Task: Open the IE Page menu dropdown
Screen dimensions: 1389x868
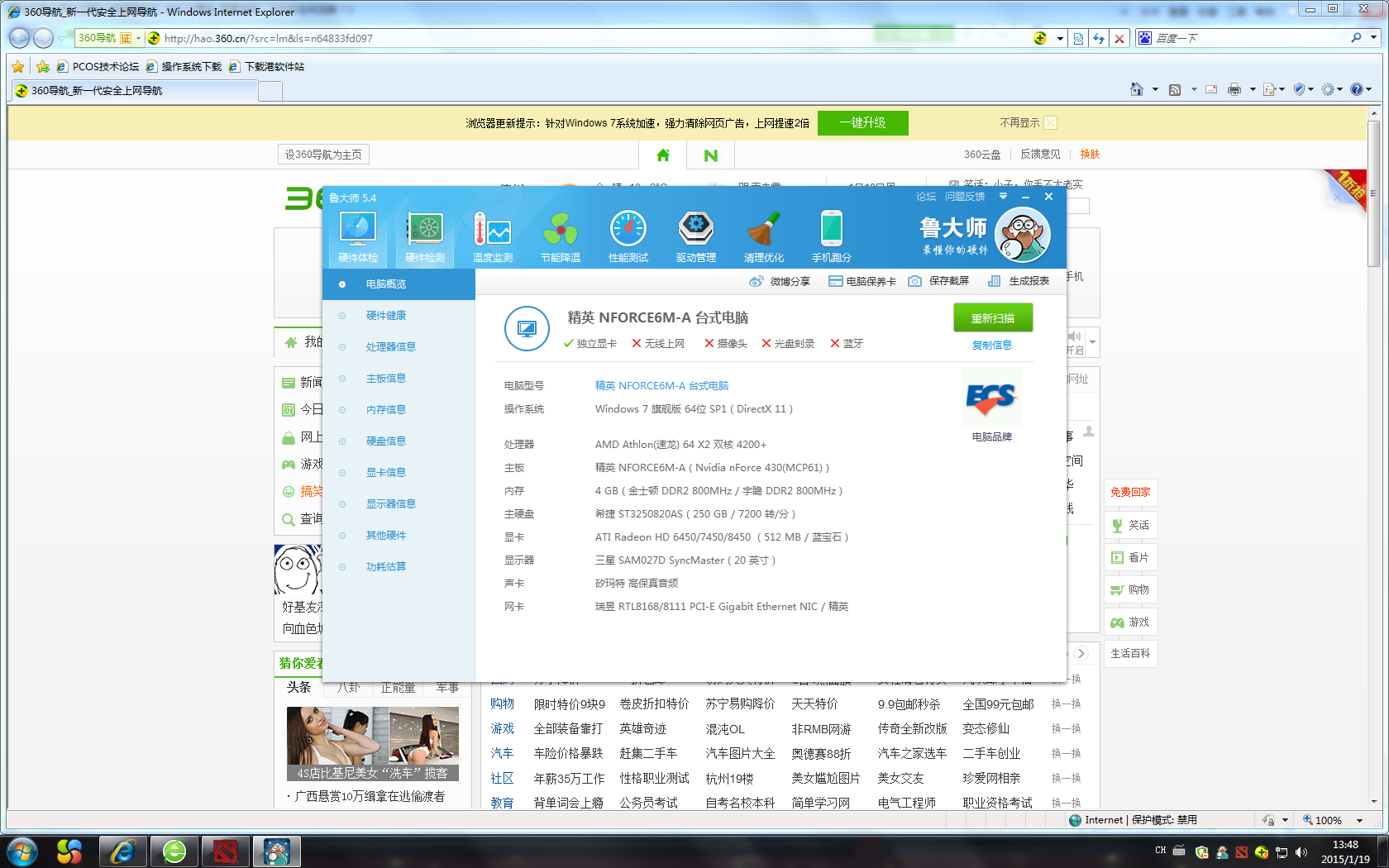Action: [x=1274, y=89]
